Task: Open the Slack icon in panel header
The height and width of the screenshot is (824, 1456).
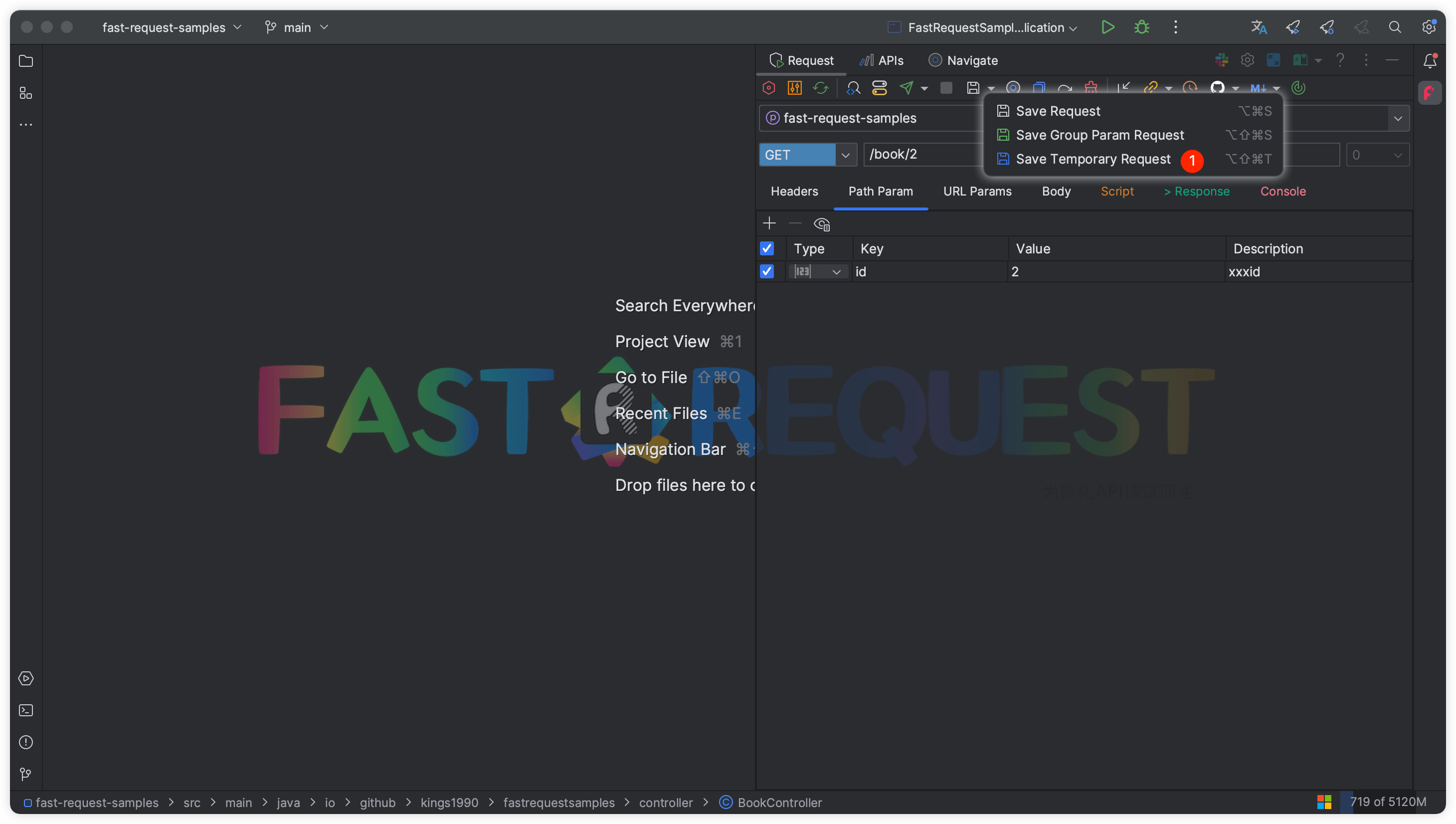Action: click(1221, 60)
